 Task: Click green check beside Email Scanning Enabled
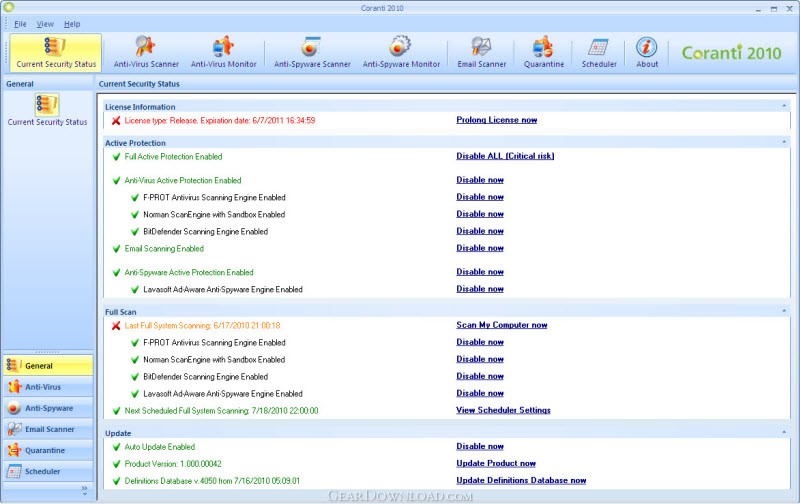(x=116, y=249)
